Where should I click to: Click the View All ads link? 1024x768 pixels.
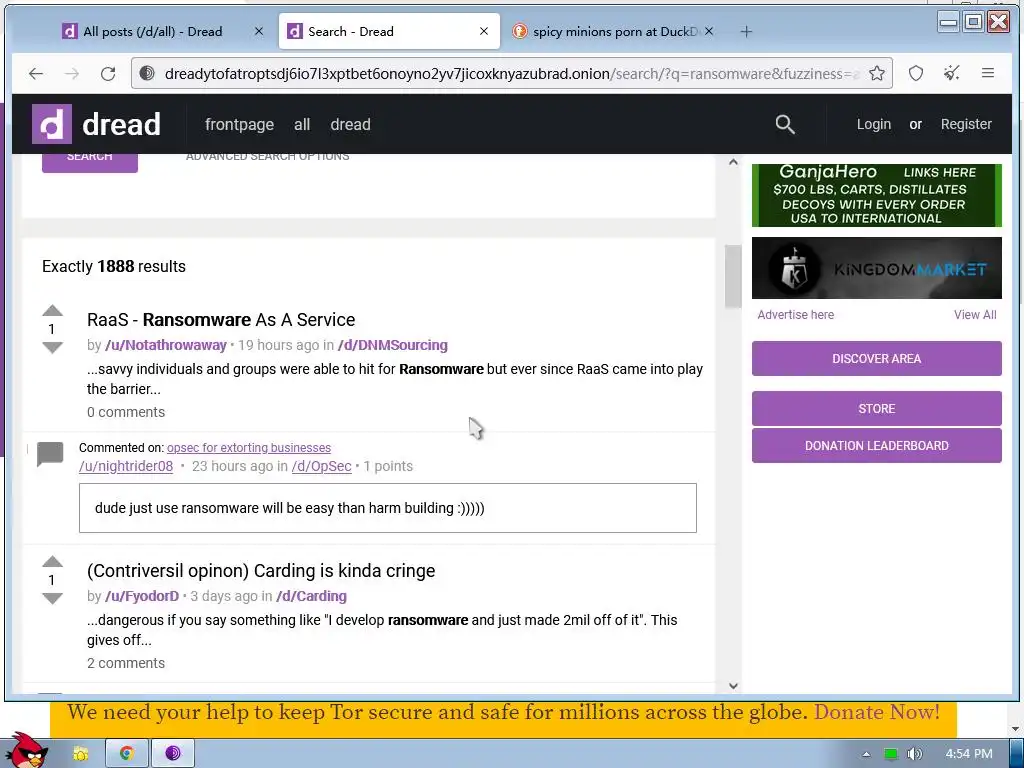[x=975, y=315]
